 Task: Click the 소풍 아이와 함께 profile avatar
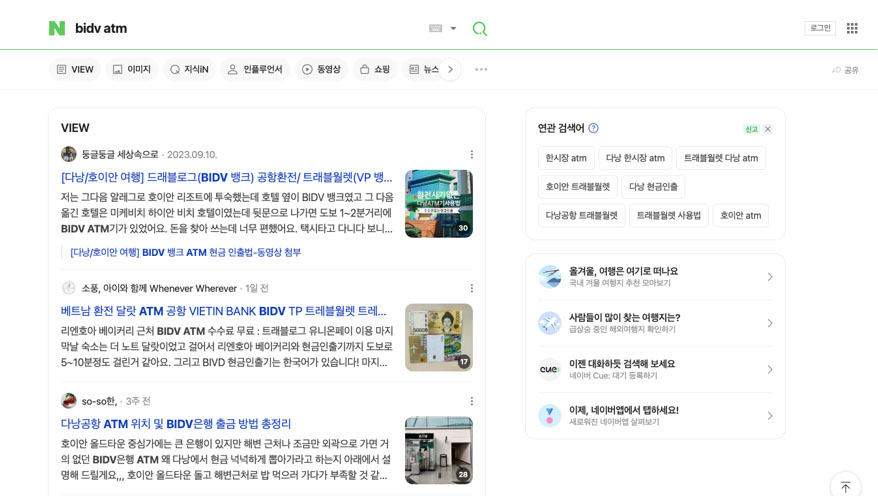point(69,288)
